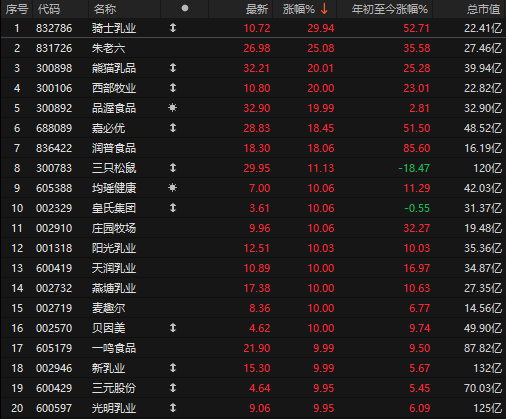Click the up-down arrow icon beside 嘉必优

click(x=173, y=128)
